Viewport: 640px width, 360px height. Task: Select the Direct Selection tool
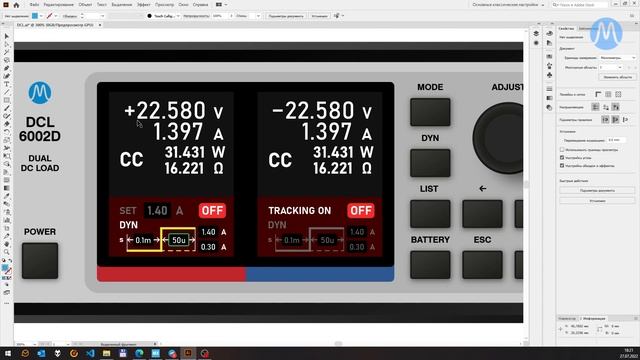7,44
